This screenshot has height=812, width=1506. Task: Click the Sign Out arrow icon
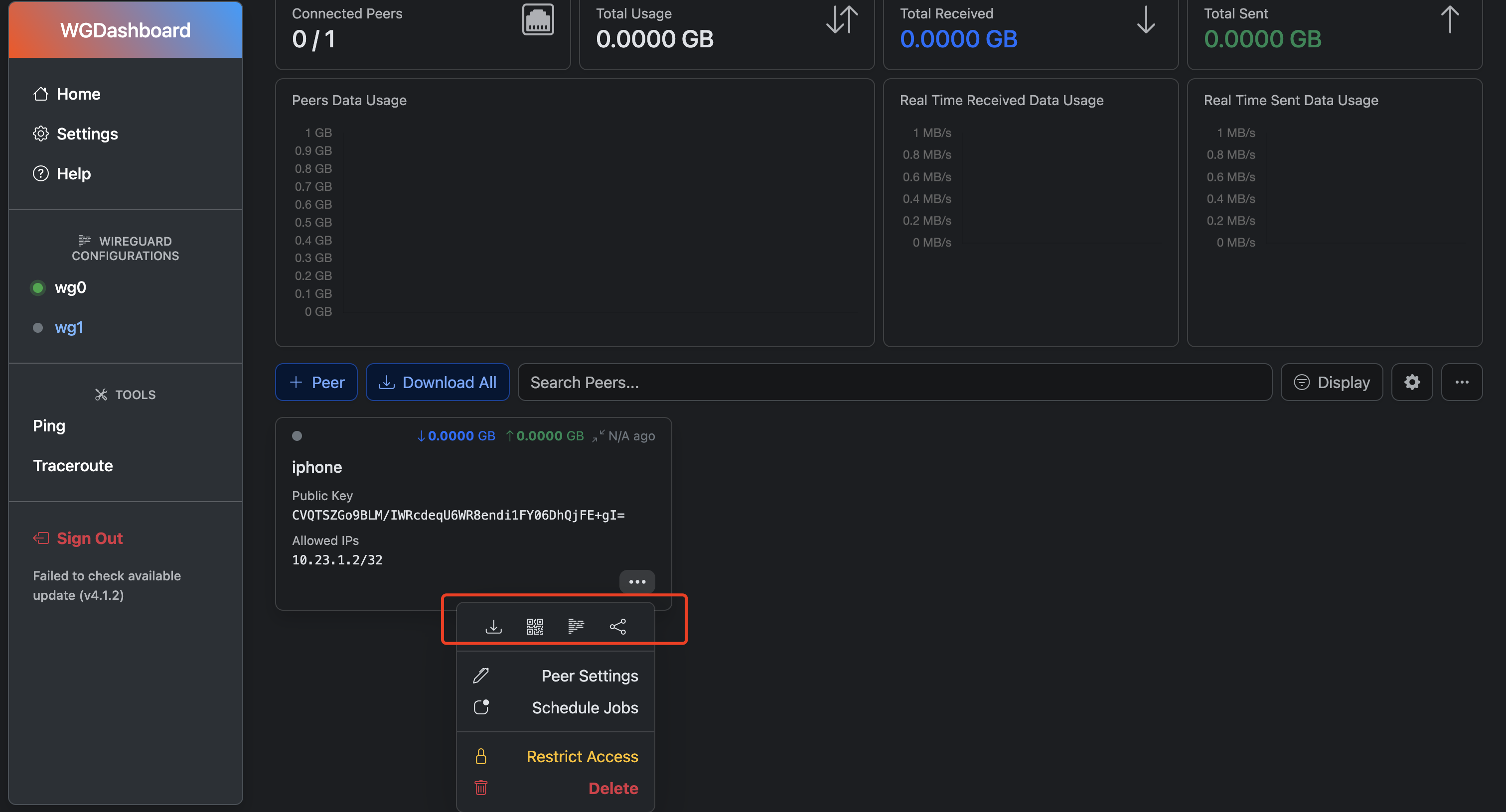point(40,539)
